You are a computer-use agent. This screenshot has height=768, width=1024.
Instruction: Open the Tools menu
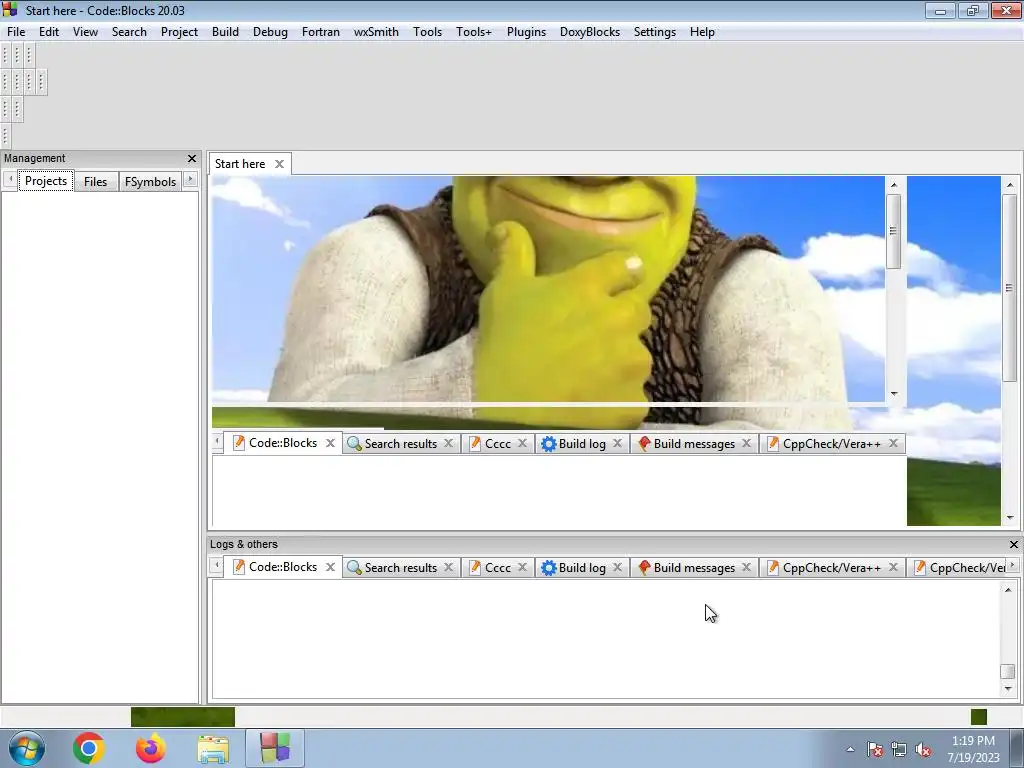(x=427, y=32)
